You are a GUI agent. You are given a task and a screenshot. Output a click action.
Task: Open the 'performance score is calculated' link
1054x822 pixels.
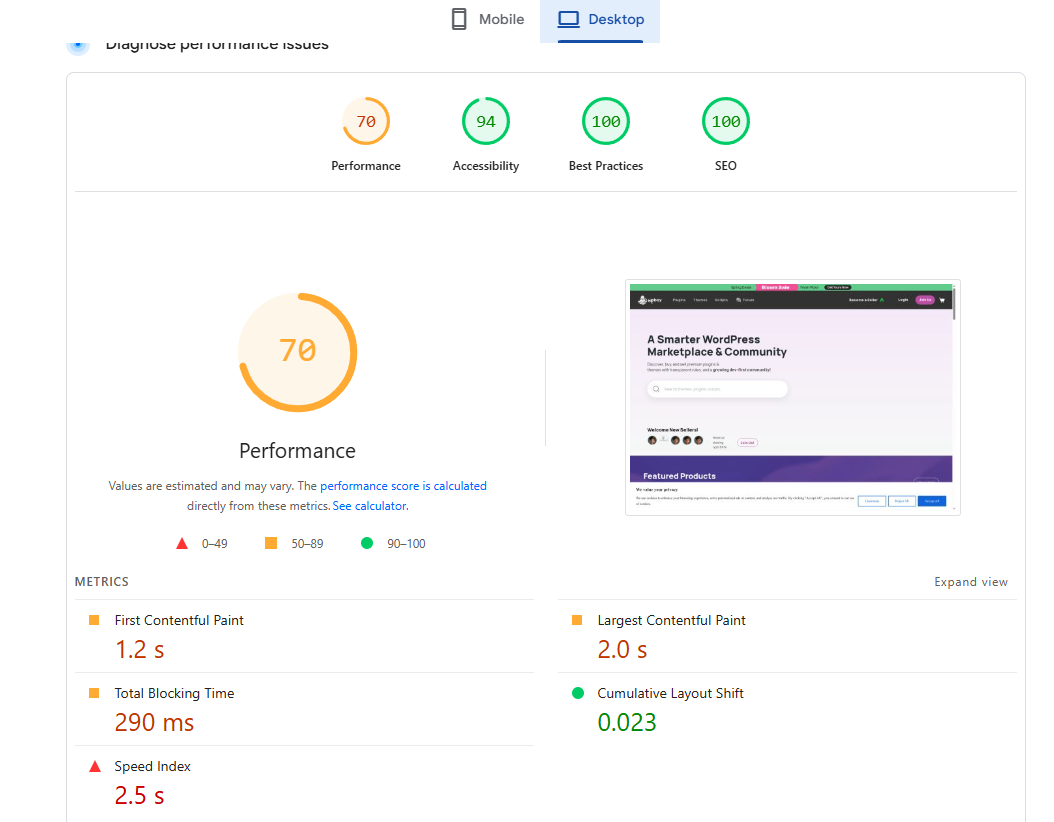403,486
